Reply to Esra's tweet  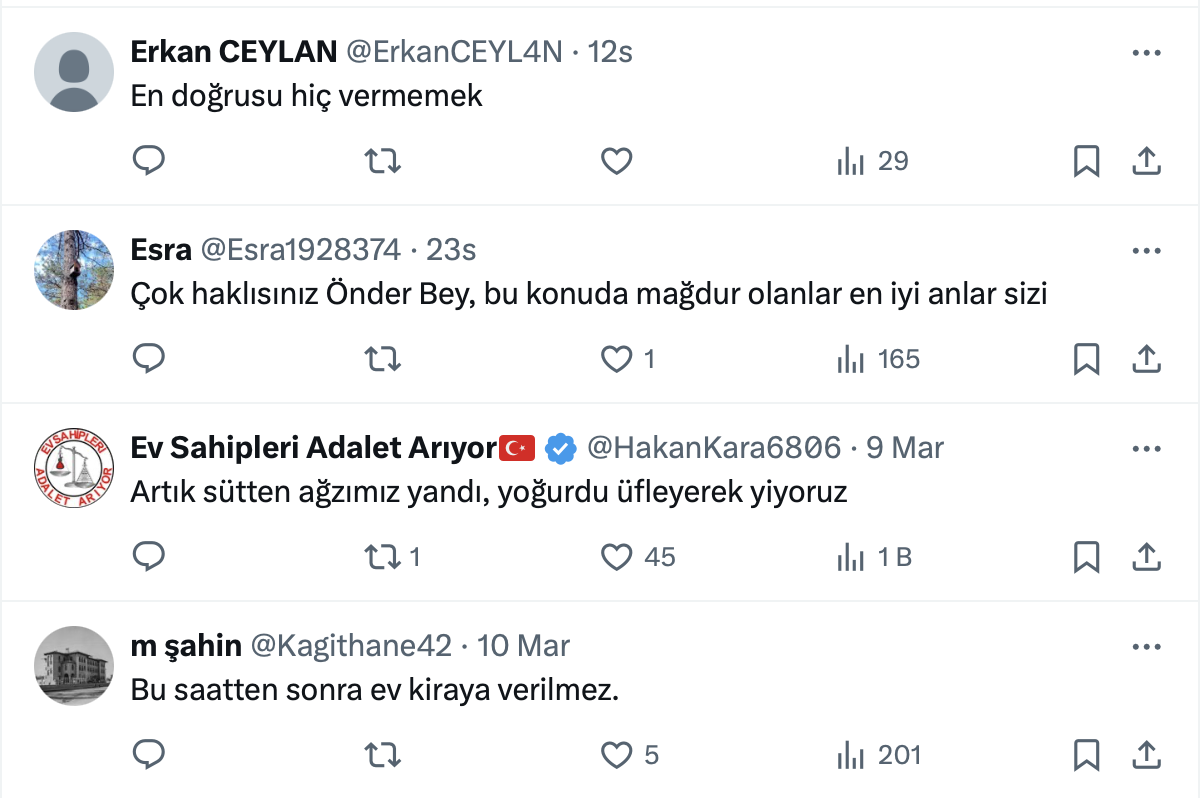pyautogui.click(x=148, y=359)
